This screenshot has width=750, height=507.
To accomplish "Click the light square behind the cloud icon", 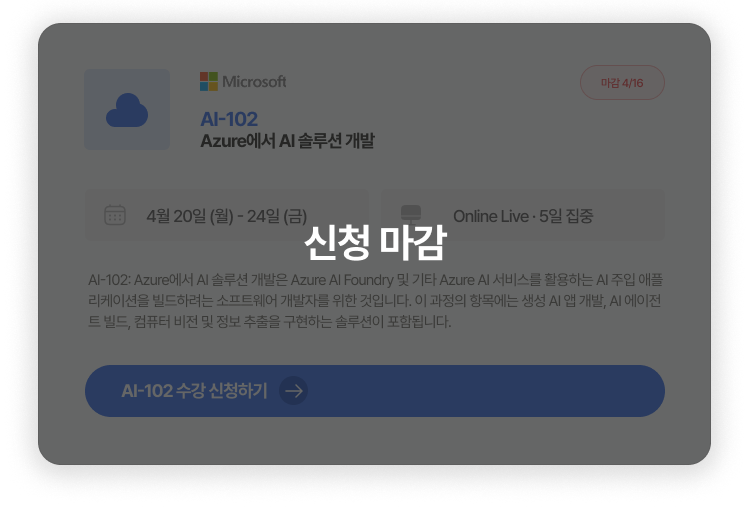I will pyautogui.click(x=97, y=81).
